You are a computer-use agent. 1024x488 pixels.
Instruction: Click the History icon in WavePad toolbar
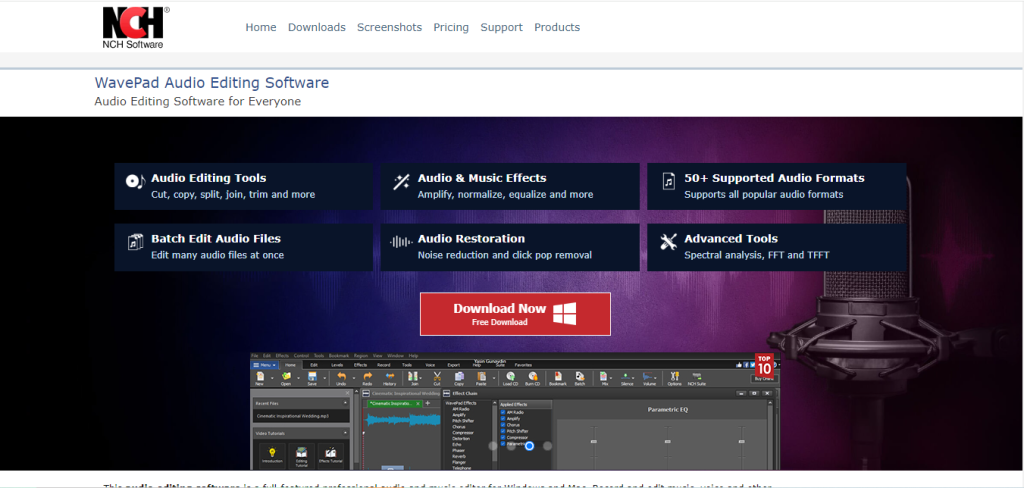[390, 376]
